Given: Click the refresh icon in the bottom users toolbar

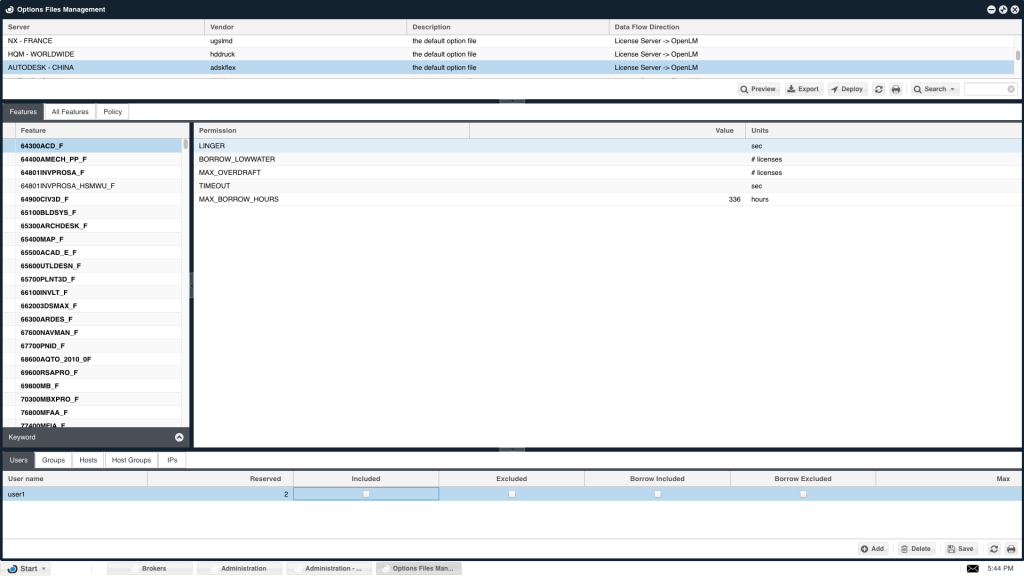Looking at the screenshot, I should click(x=994, y=549).
